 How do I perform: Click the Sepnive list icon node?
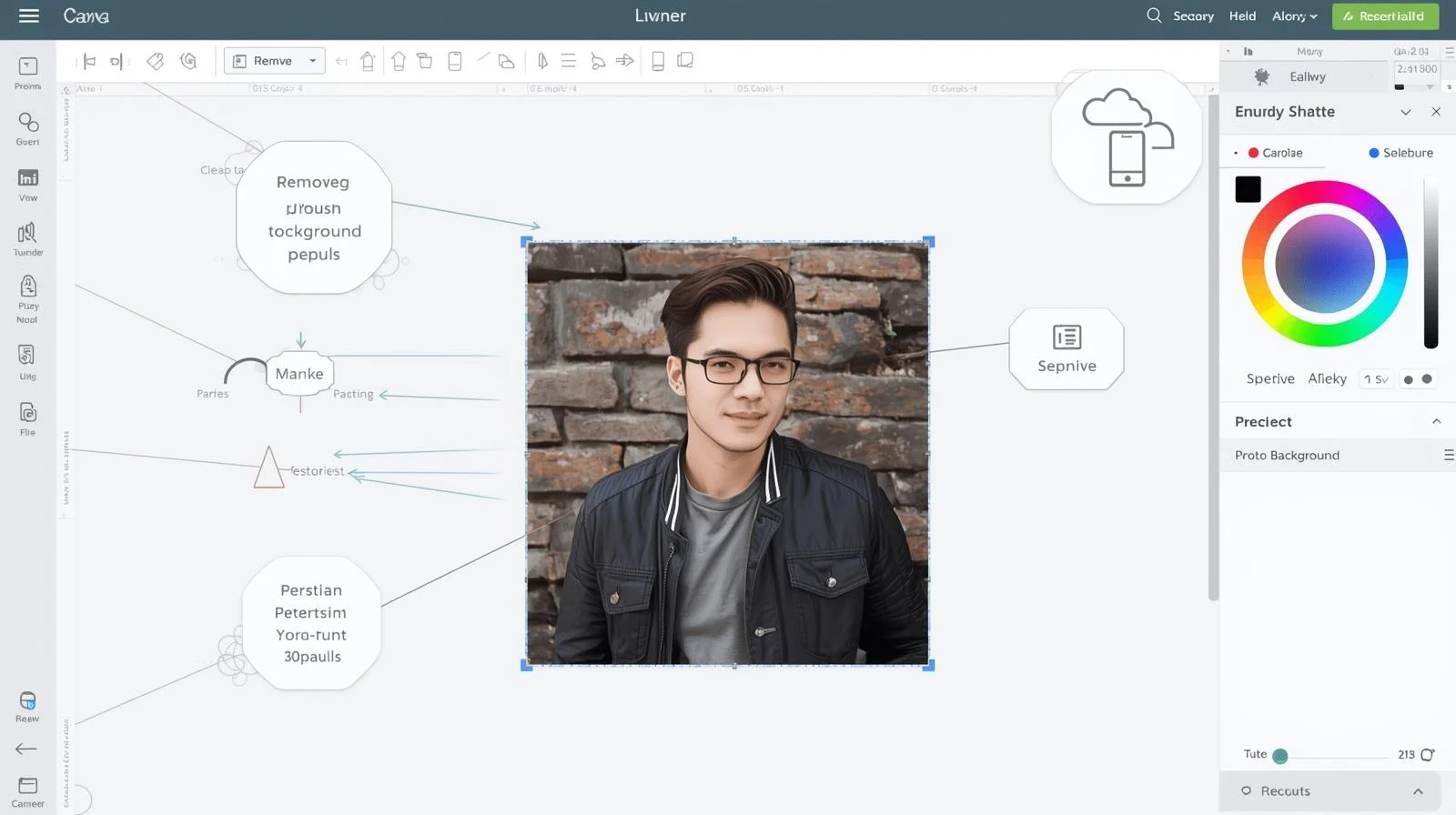pos(1067,337)
